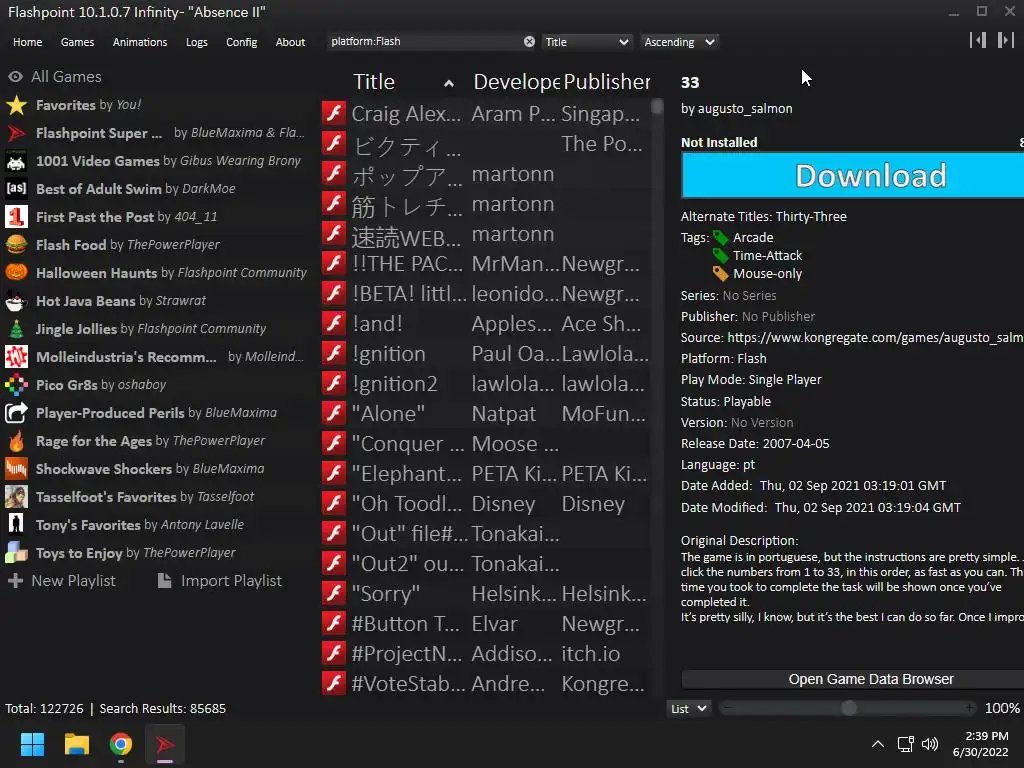This screenshot has width=1024, height=768.
Task: Click Open Game Data Browser
Action: [x=853, y=679]
